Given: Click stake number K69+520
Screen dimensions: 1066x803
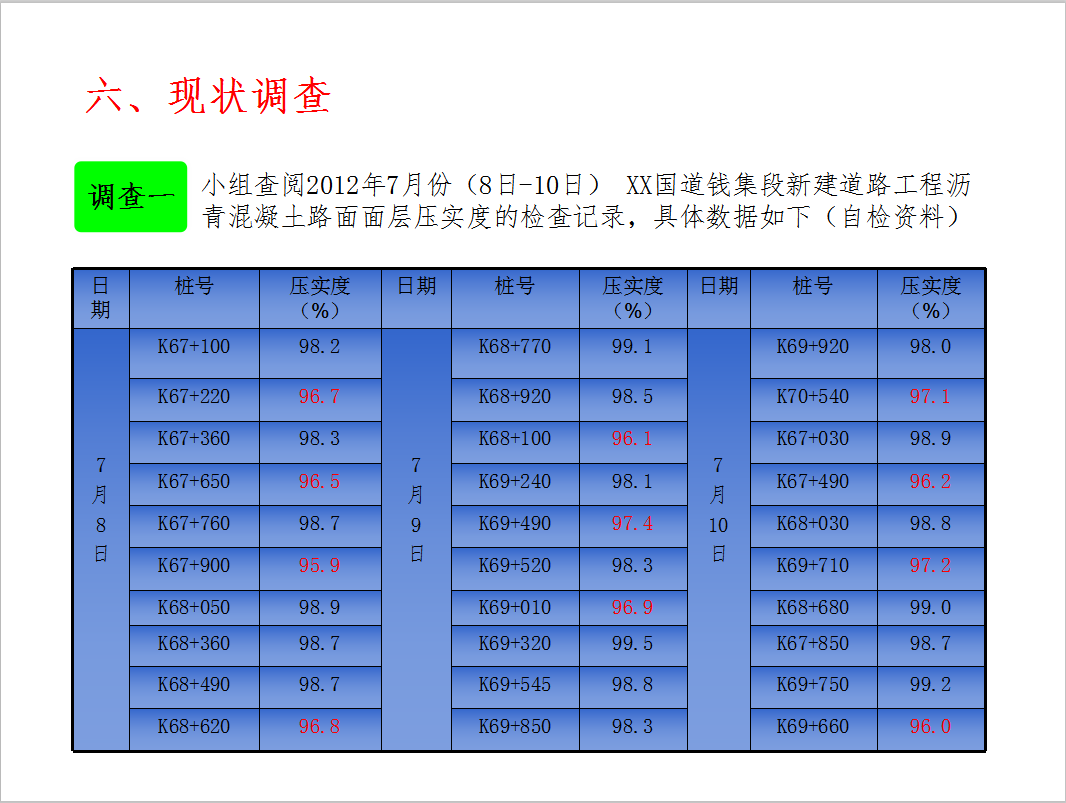Looking at the screenshot, I should (515, 566).
